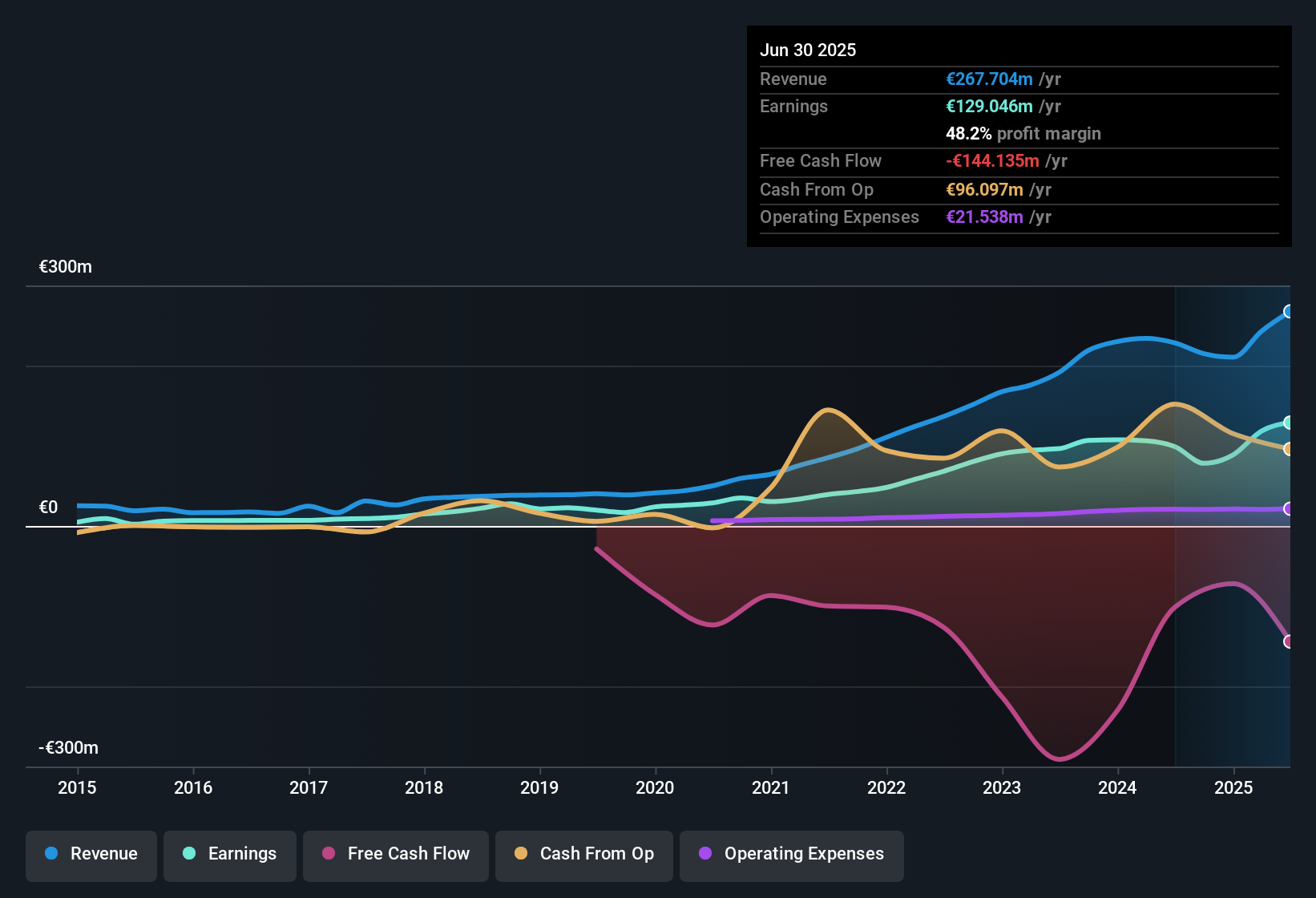Toggle the Cash From Op legend button
This screenshot has height=898, width=1316.
584,854
